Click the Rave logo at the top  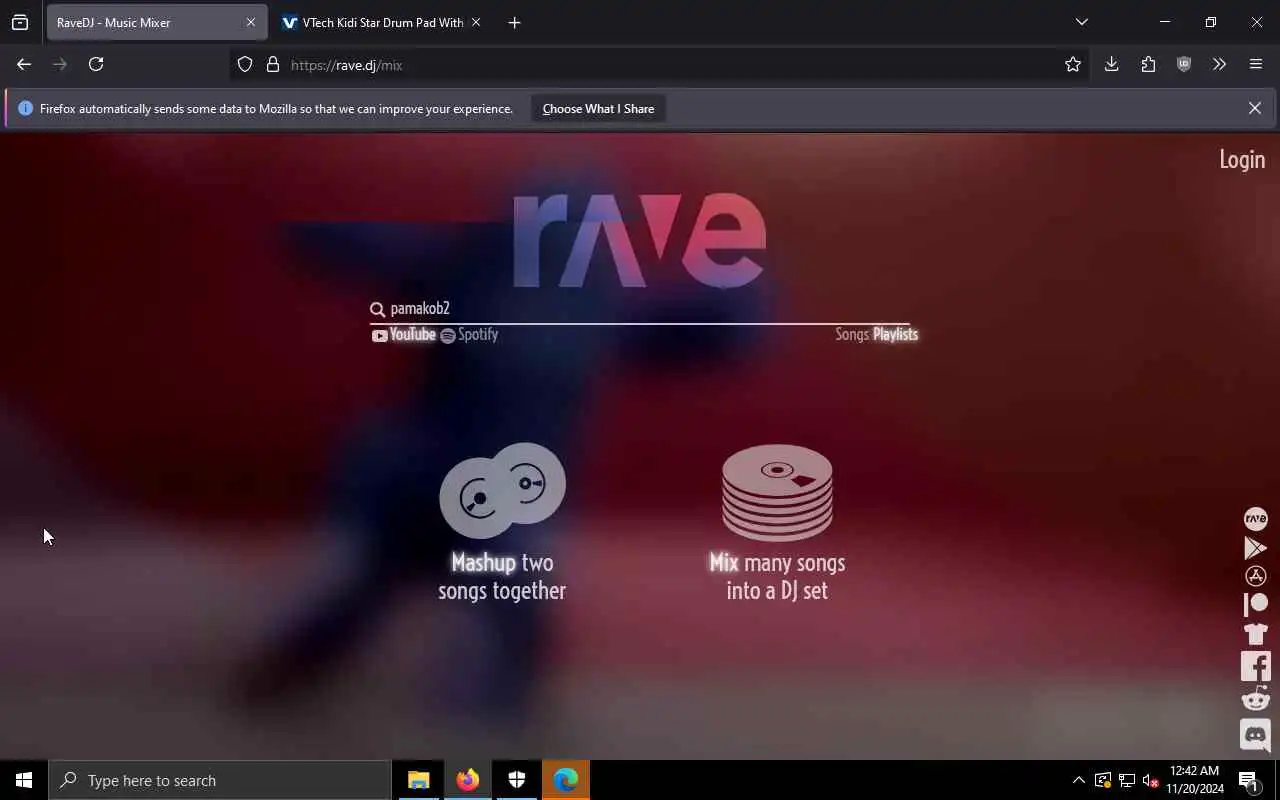click(640, 240)
